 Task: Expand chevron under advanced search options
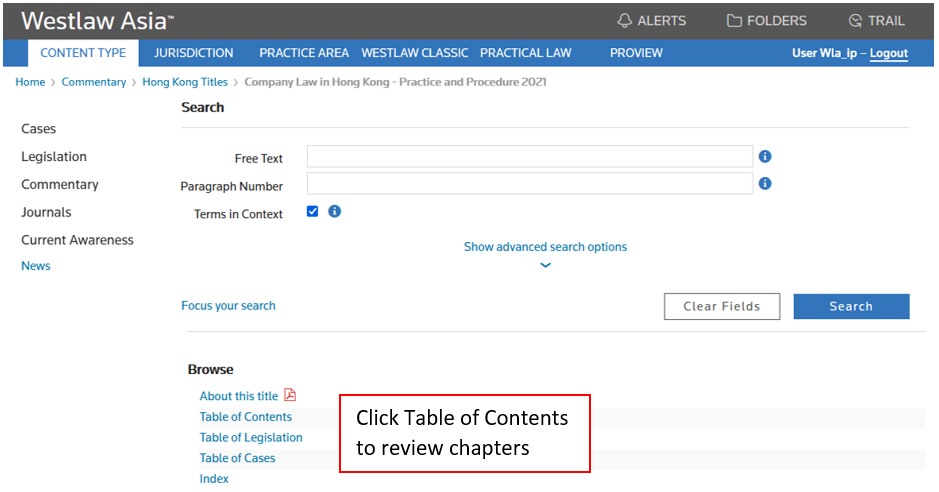(545, 265)
